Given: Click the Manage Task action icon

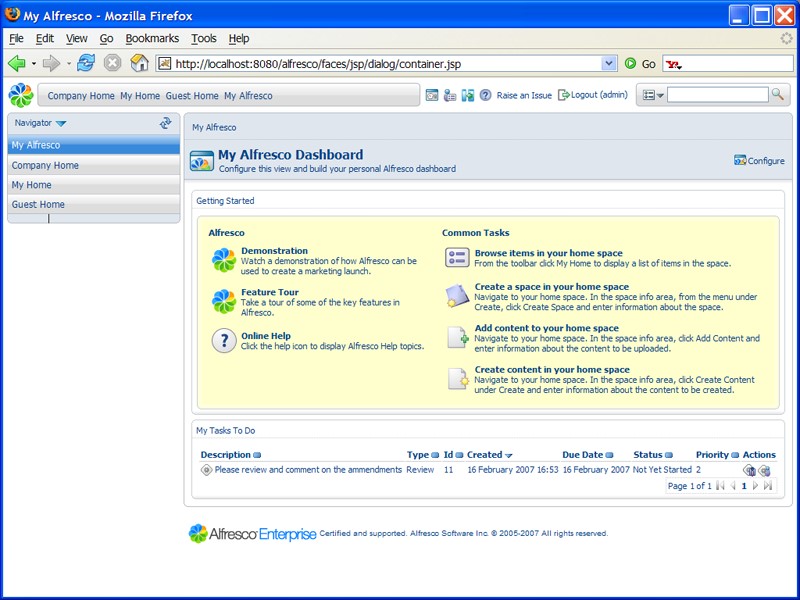Looking at the screenshot, I should coord(749,470).
